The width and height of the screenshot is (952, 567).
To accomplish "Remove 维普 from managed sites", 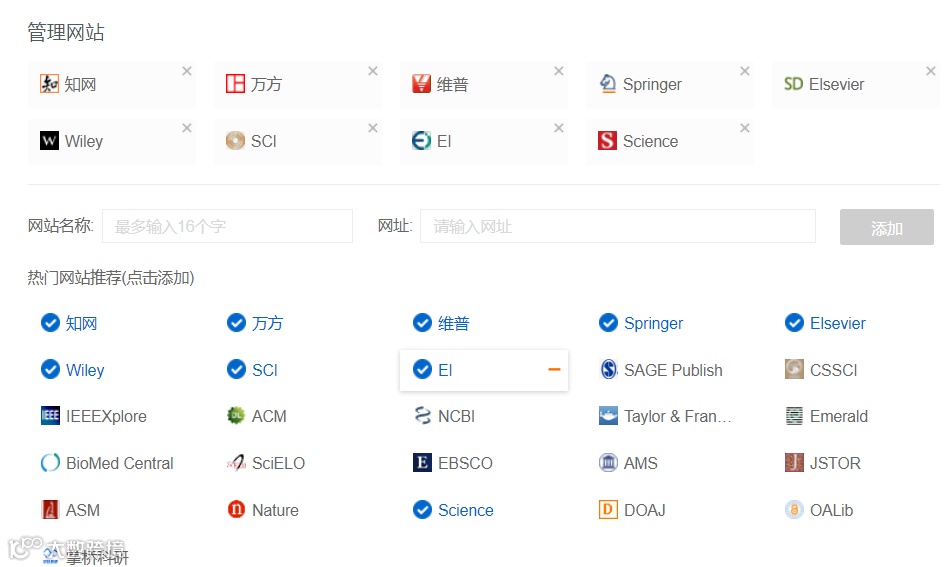I will (559, 71).
